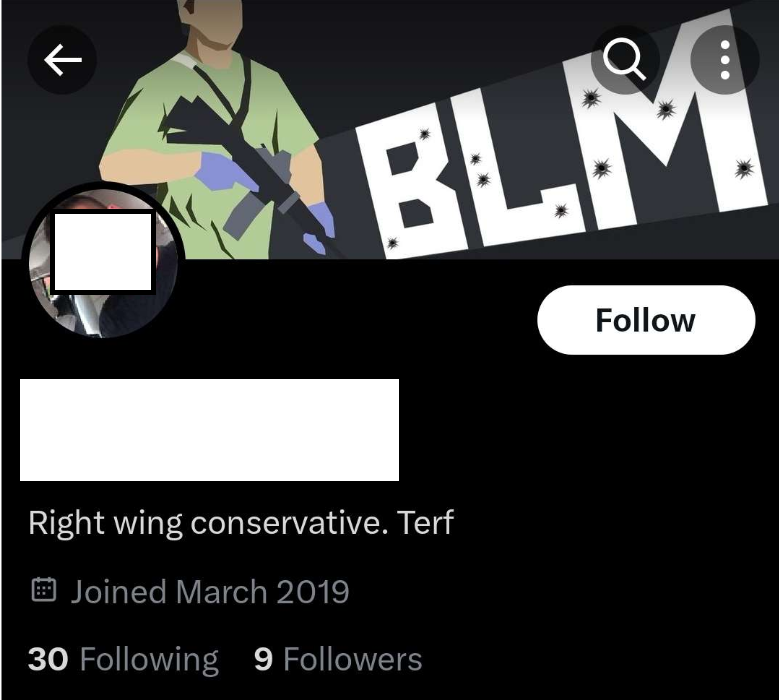Click the Joined March 2019 text
779x700 pixels.
tap(210, 592)
